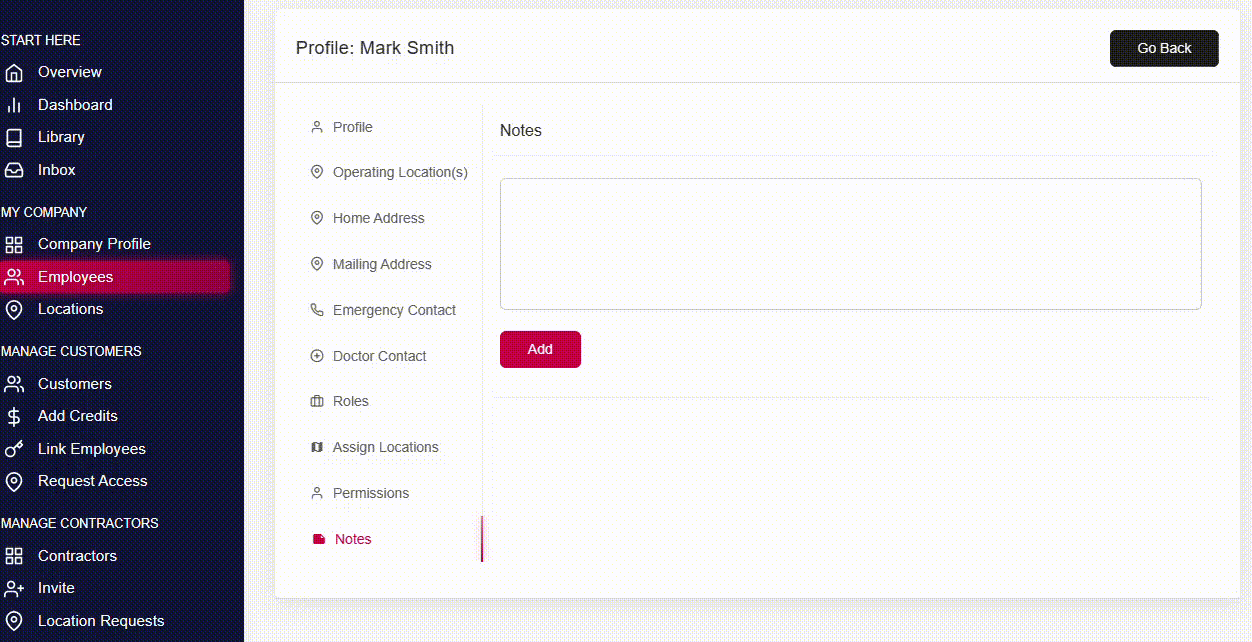This screenshot has width=1252, height=642.
Task: Select the Mailing Address tab
Action: (x=382, y=264)
